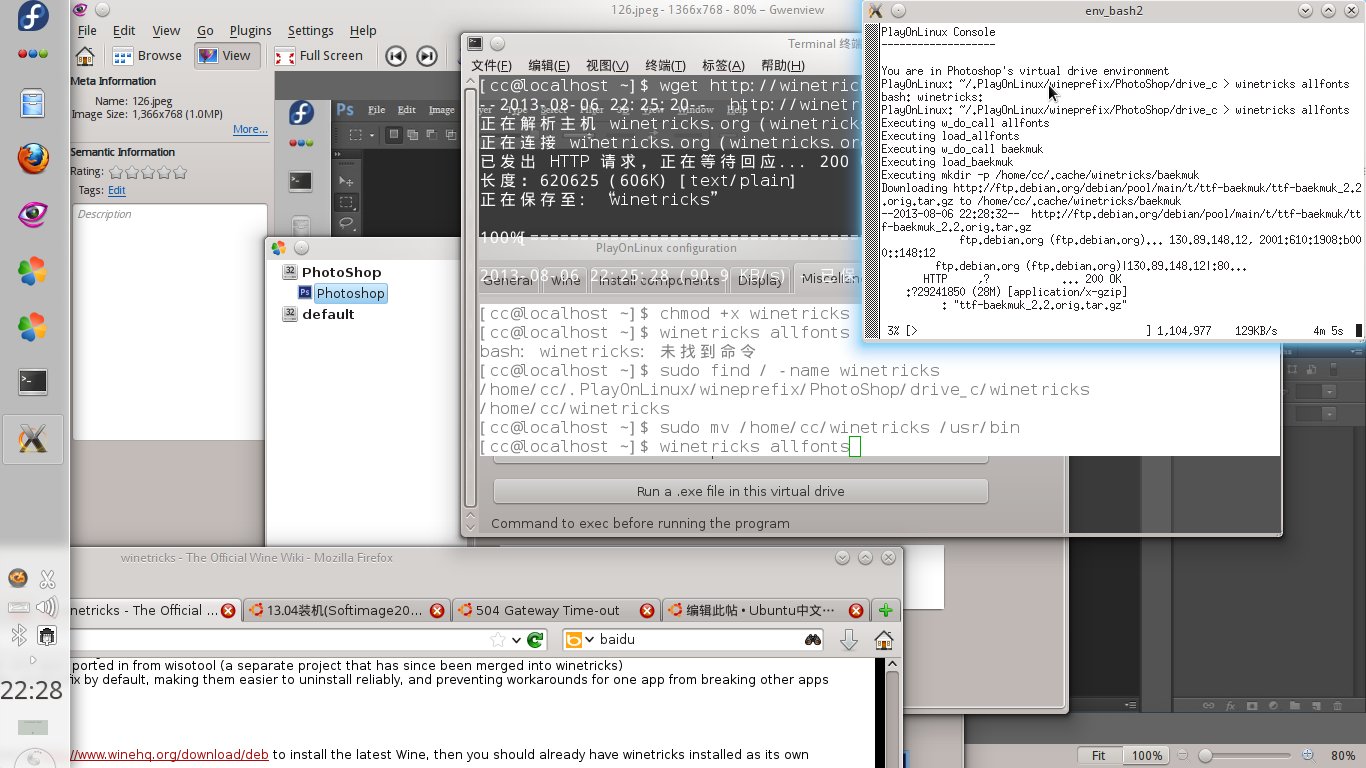
Task: Open the winehq.org/download/deb link
Action: coord(169,755)
